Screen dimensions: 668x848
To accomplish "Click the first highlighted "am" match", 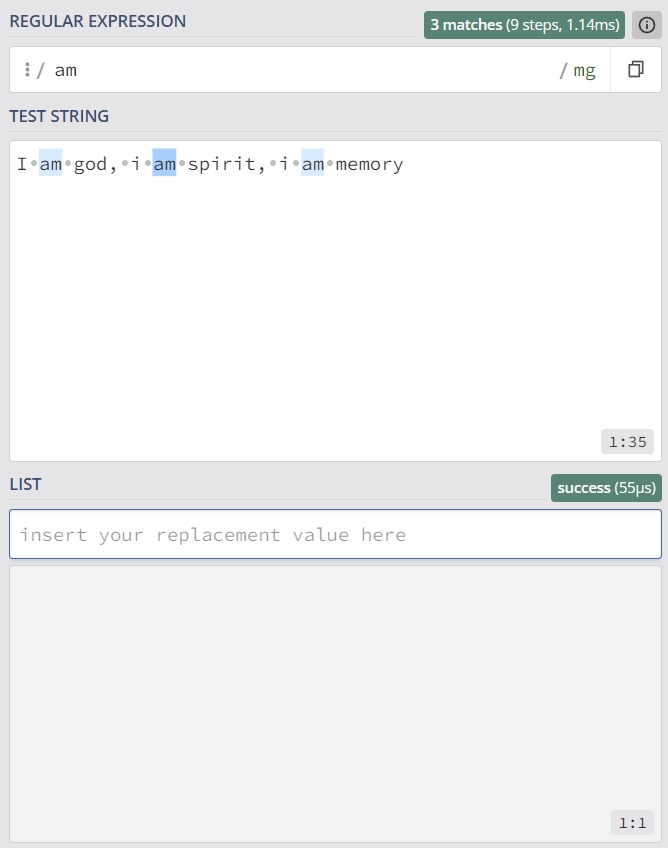I will click(x=51, y=164).
